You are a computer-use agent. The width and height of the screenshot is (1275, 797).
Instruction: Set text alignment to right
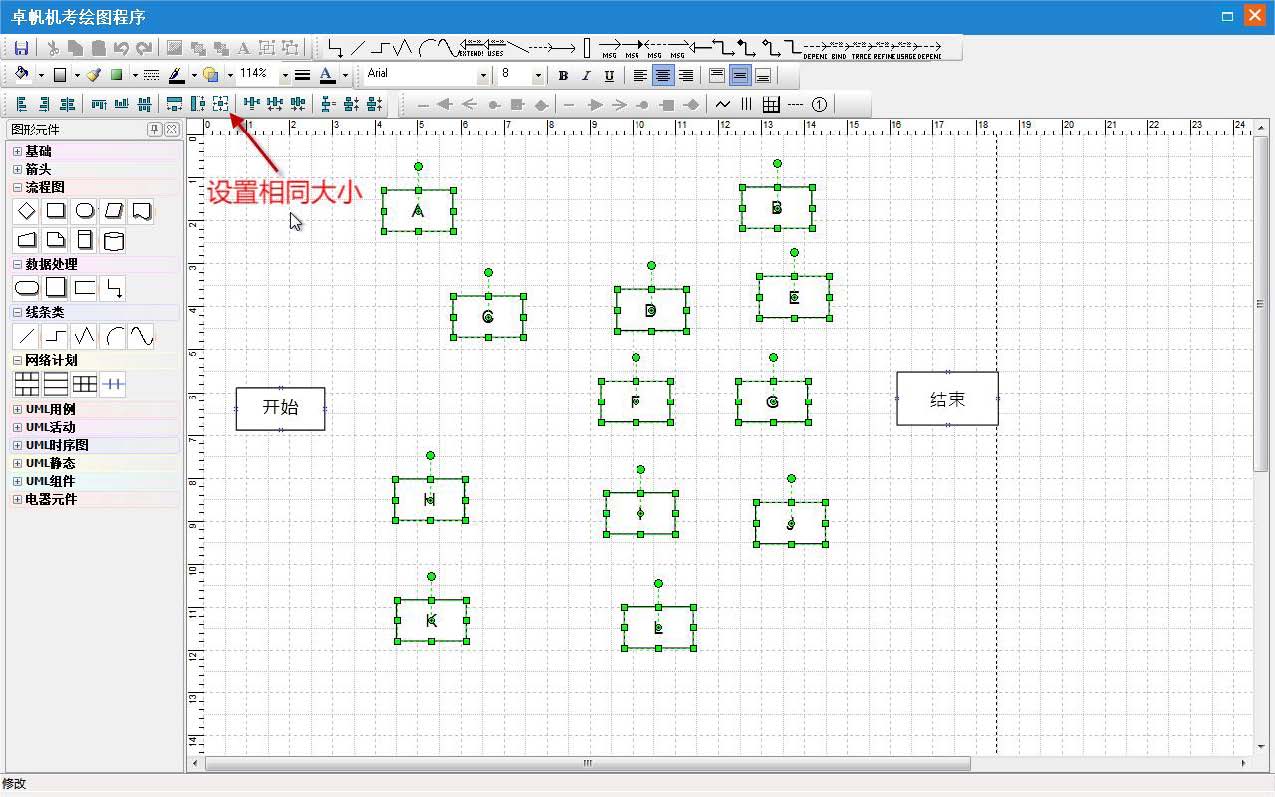[x=686, y=75]
